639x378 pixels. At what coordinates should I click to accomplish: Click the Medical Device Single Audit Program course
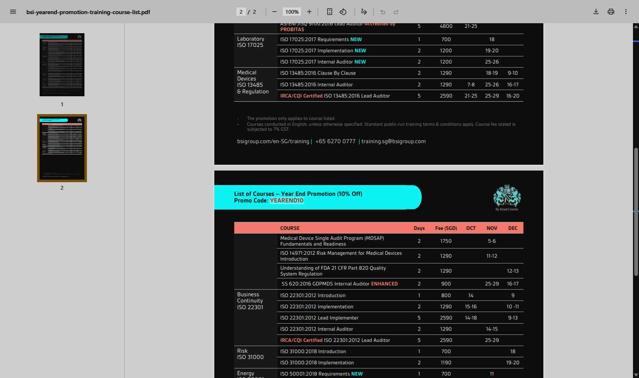coord(332,241)
